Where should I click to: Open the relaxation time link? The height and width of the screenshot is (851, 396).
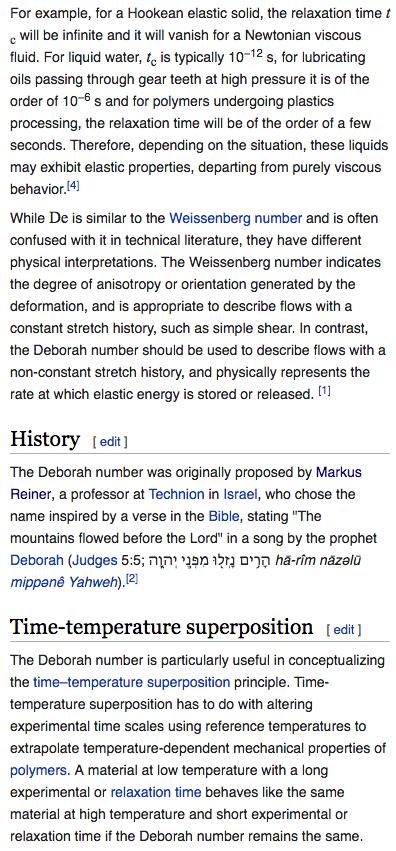[156, 792]
